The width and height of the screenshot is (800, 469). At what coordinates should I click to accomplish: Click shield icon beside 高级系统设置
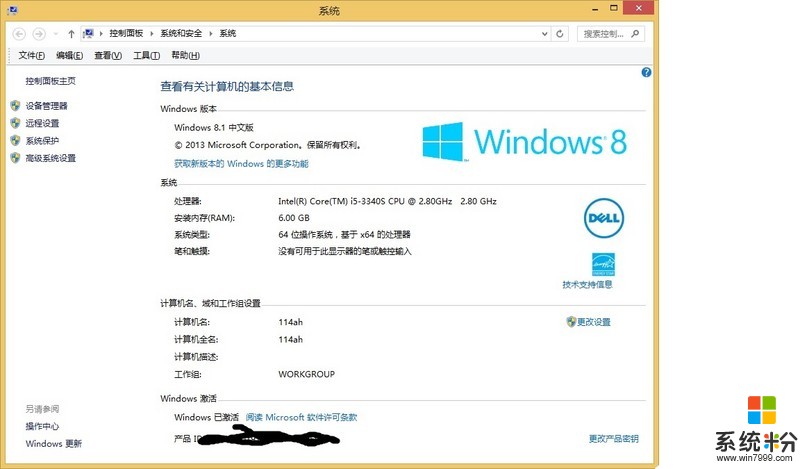pos(15,158)
